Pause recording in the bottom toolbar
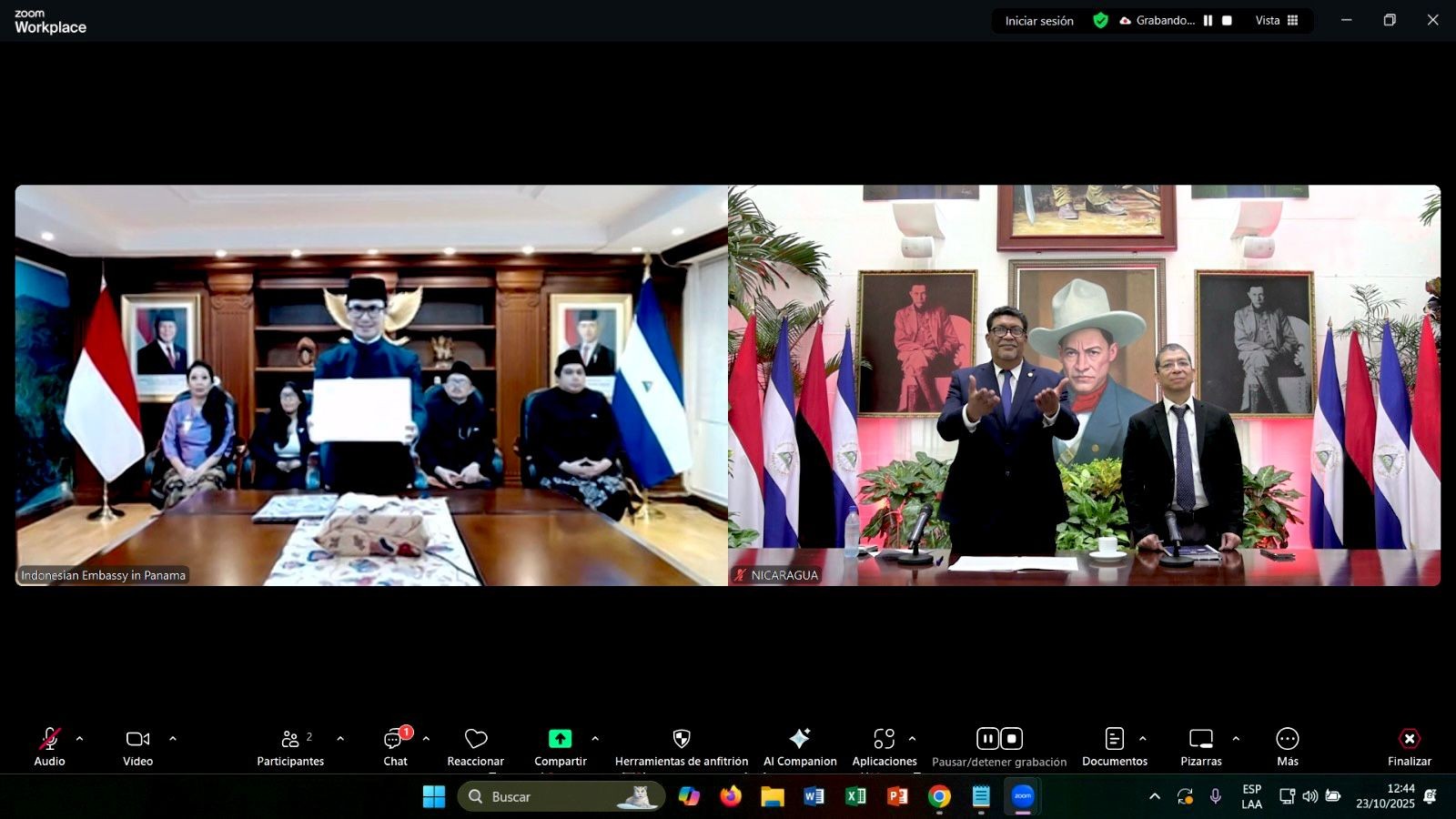The image size is (1456, 819). click(987, 738)
